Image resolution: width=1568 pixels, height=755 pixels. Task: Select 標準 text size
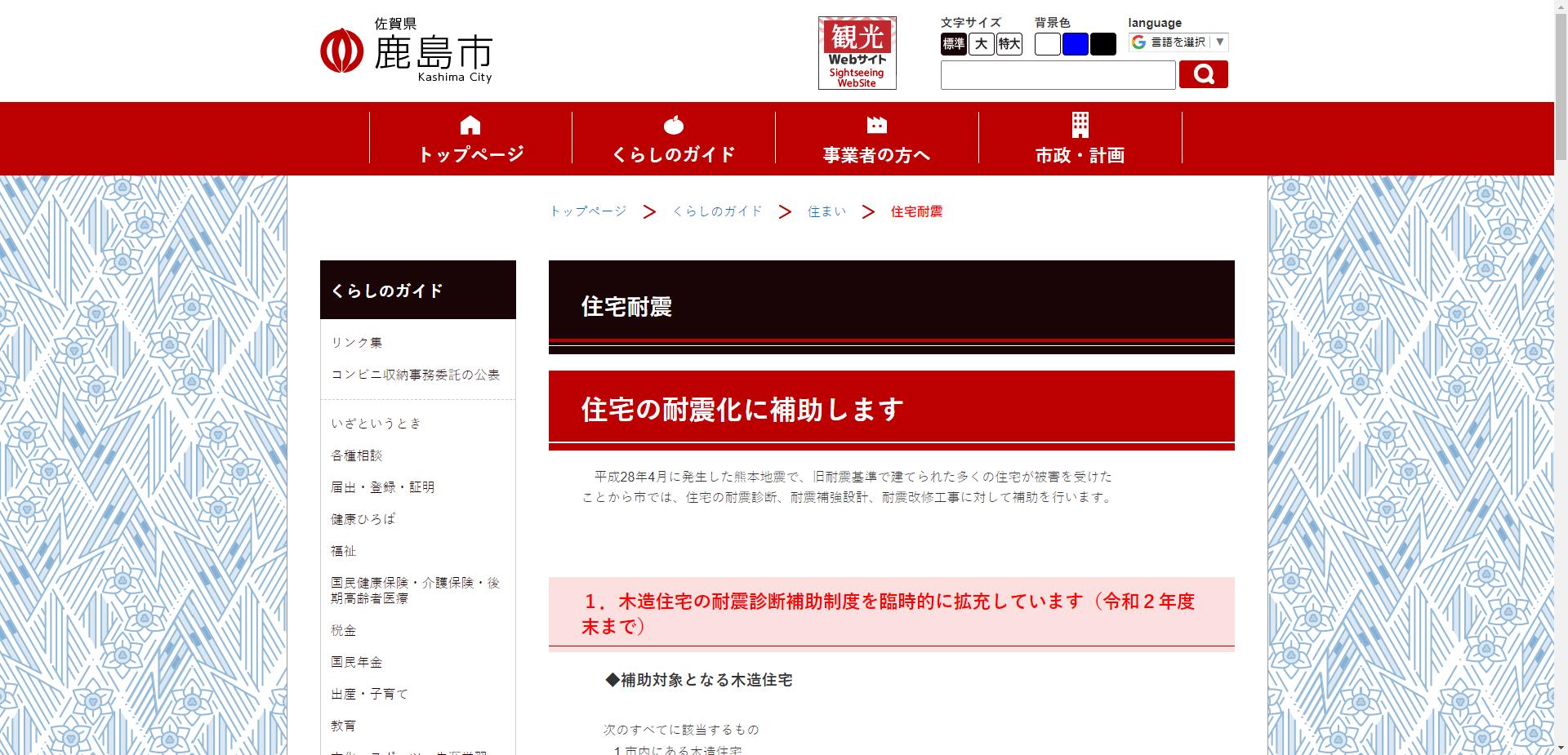tap(953, 45)
